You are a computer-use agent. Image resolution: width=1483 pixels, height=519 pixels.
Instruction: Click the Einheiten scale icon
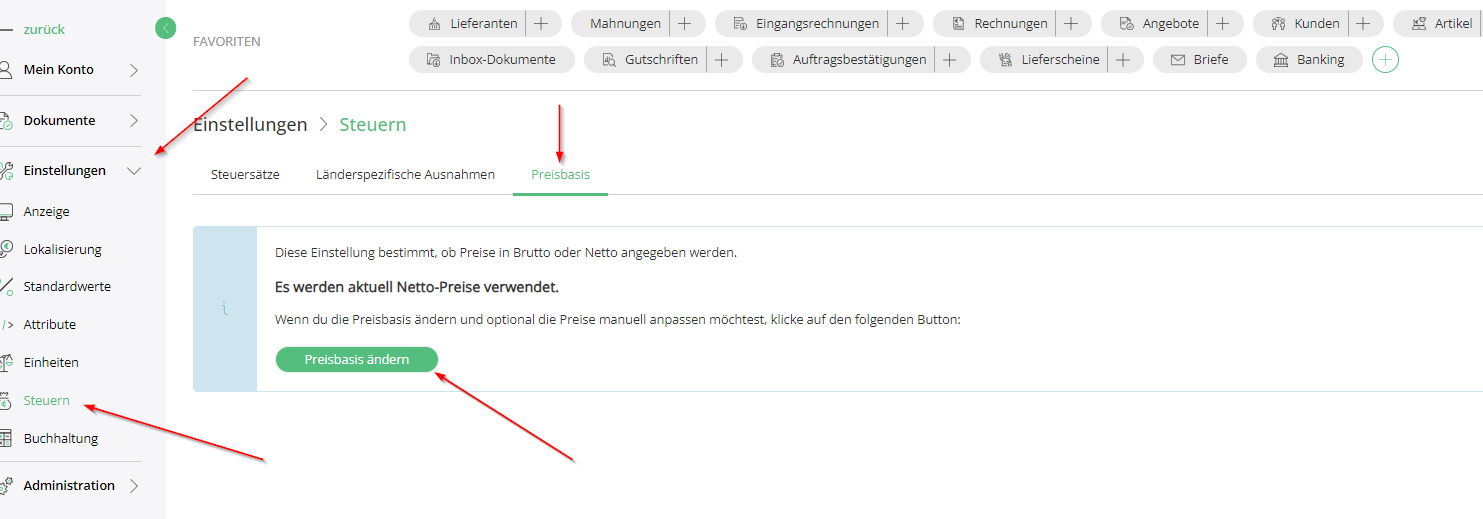tap(5, 363)
